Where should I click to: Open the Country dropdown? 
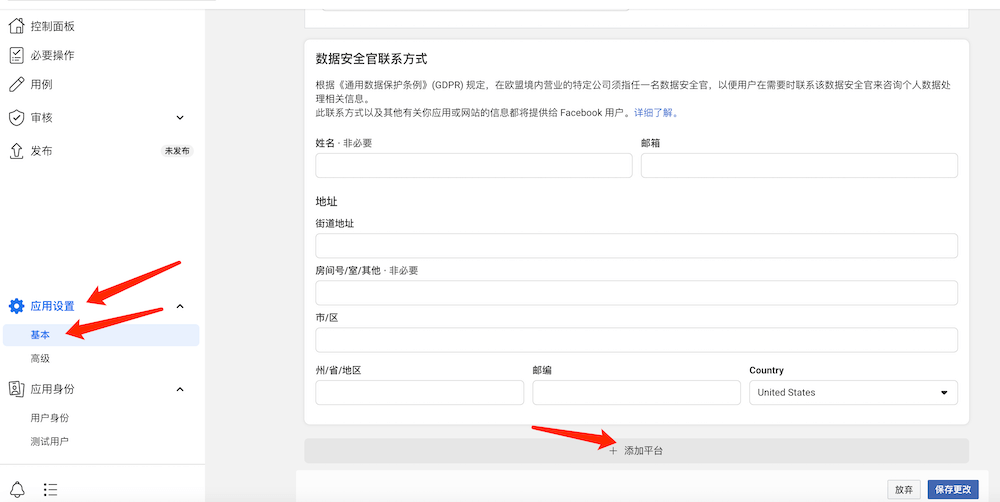pos(853,393)
